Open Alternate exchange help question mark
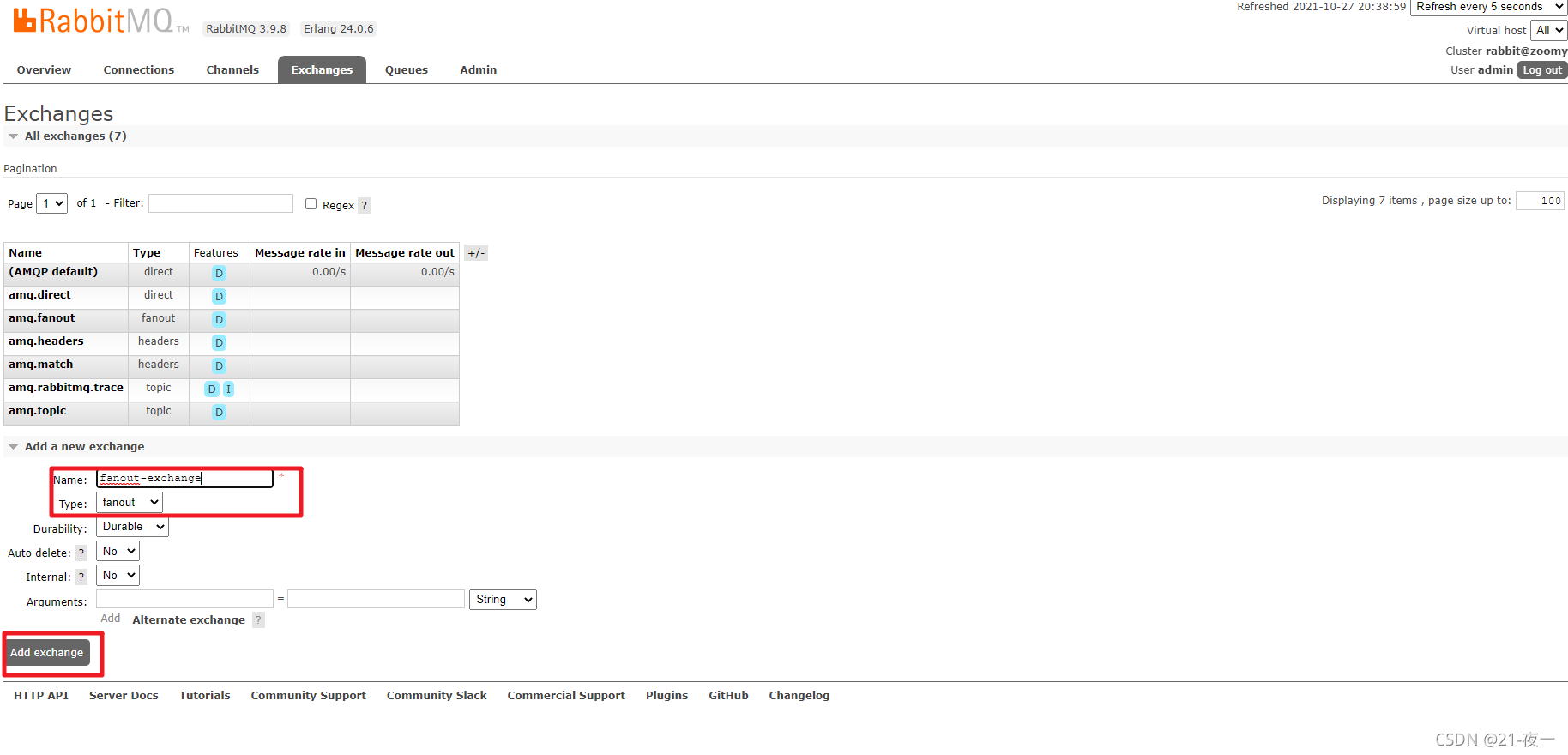 (258, 620)
